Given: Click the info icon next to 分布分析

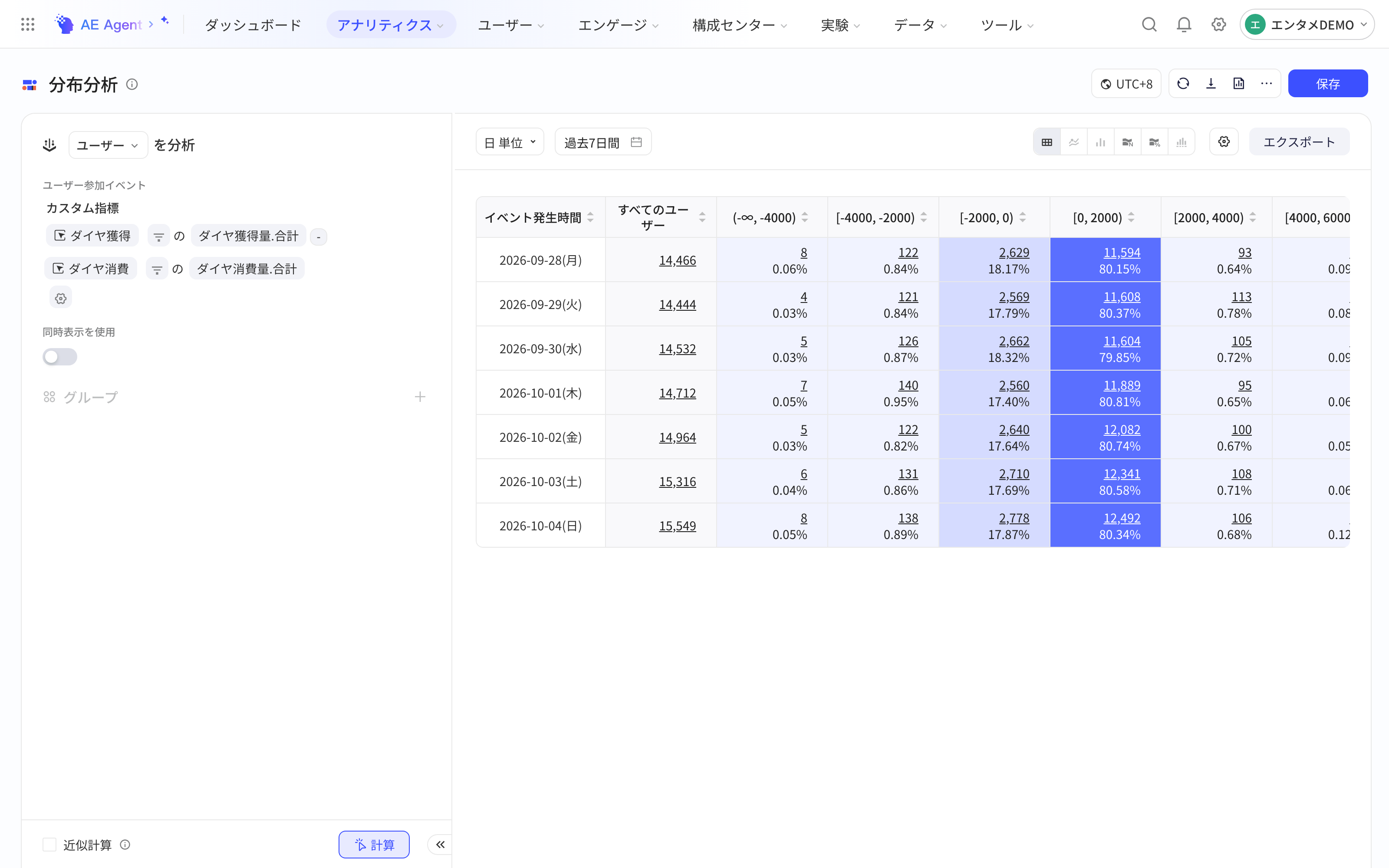Looking at the screenshot, I should tap(132, 84).
